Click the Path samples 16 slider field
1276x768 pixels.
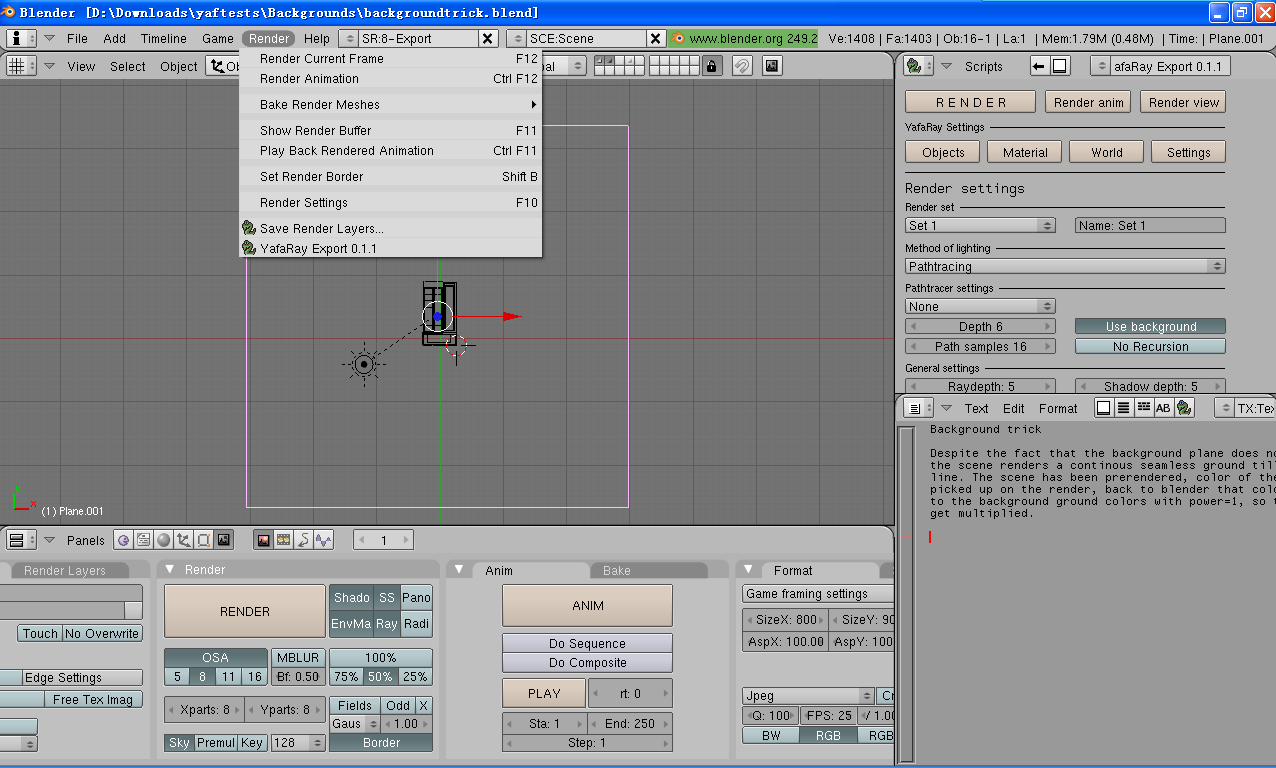980,347
